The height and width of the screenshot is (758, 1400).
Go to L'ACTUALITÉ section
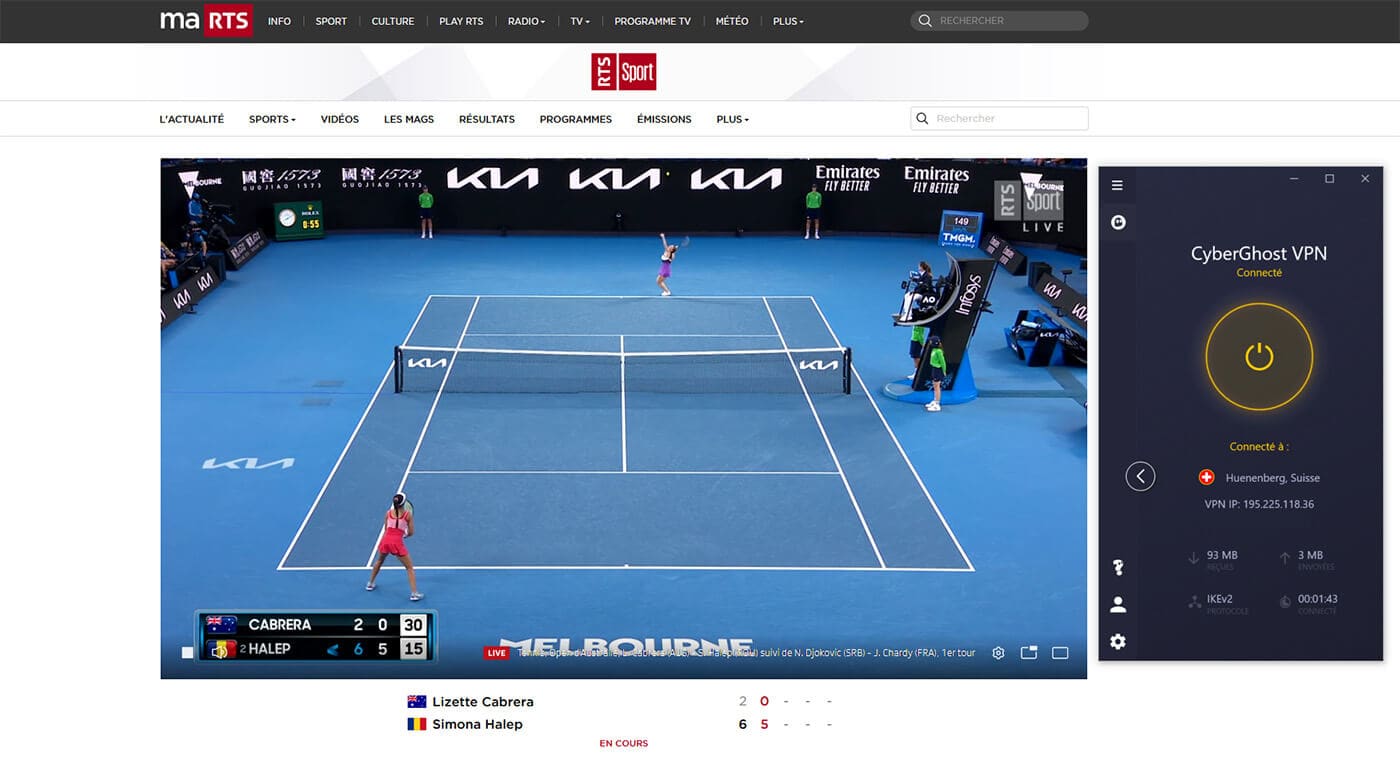click(192, 119)
